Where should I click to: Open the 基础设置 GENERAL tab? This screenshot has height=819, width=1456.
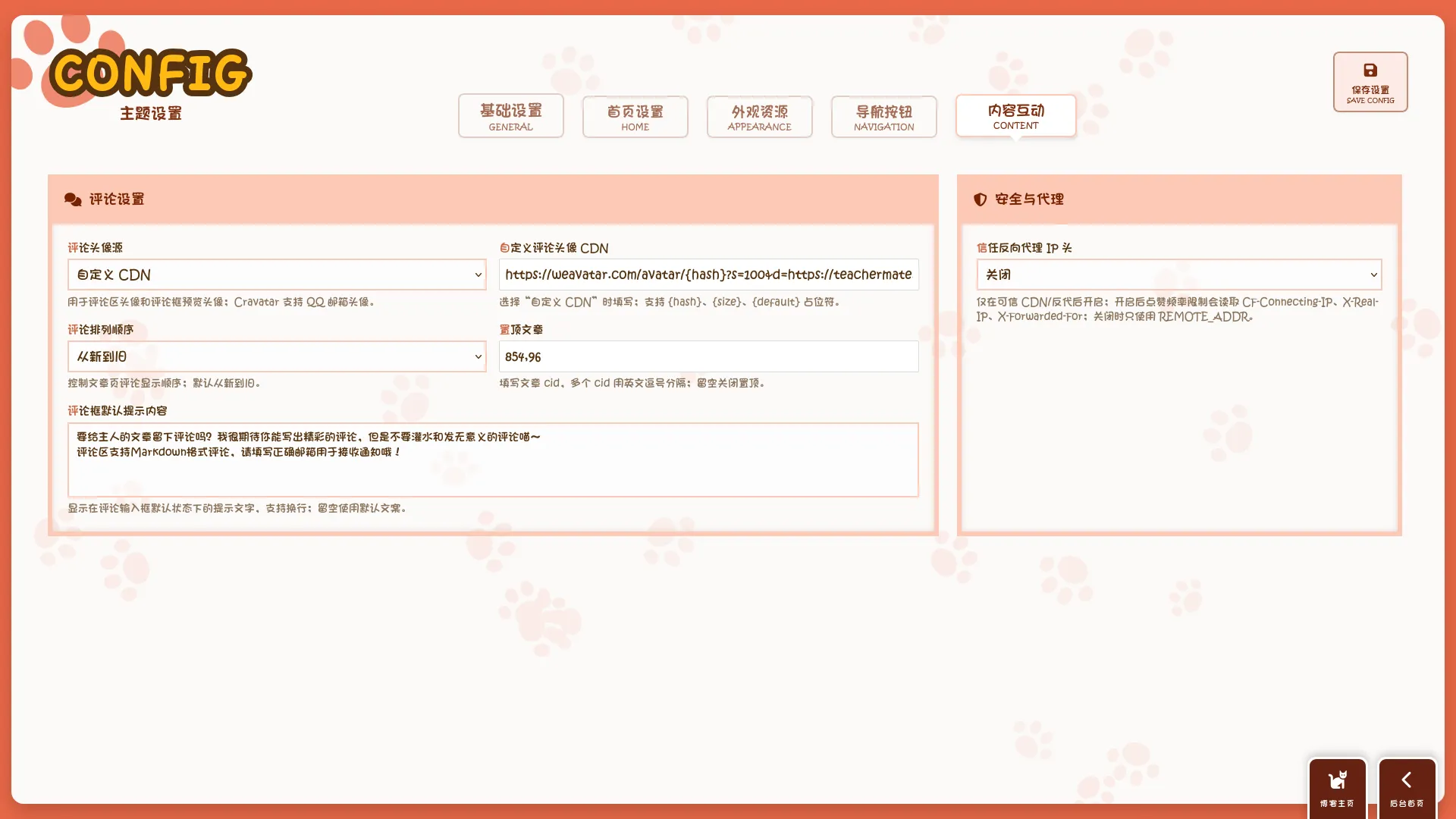click(511, 116)
